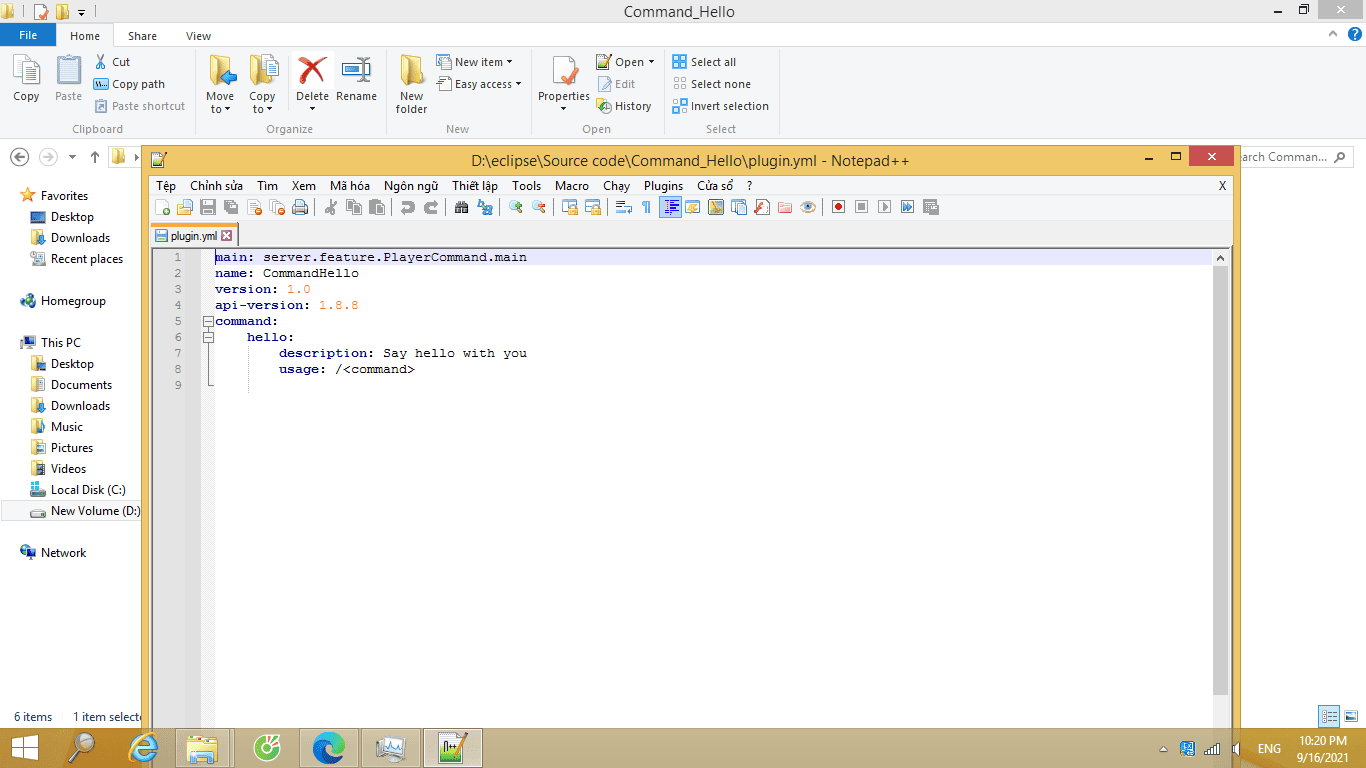Click 'Copy path' in Clipboard group
This screenshot has width=1366, height=768.
pyautogui.click(x=138, y=84)
